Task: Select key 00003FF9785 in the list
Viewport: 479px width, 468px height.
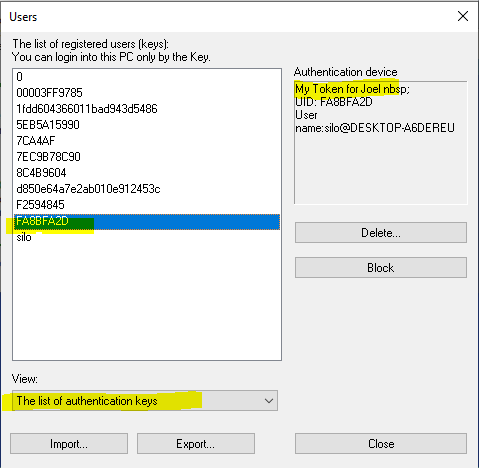Action: tap(147, 93)
